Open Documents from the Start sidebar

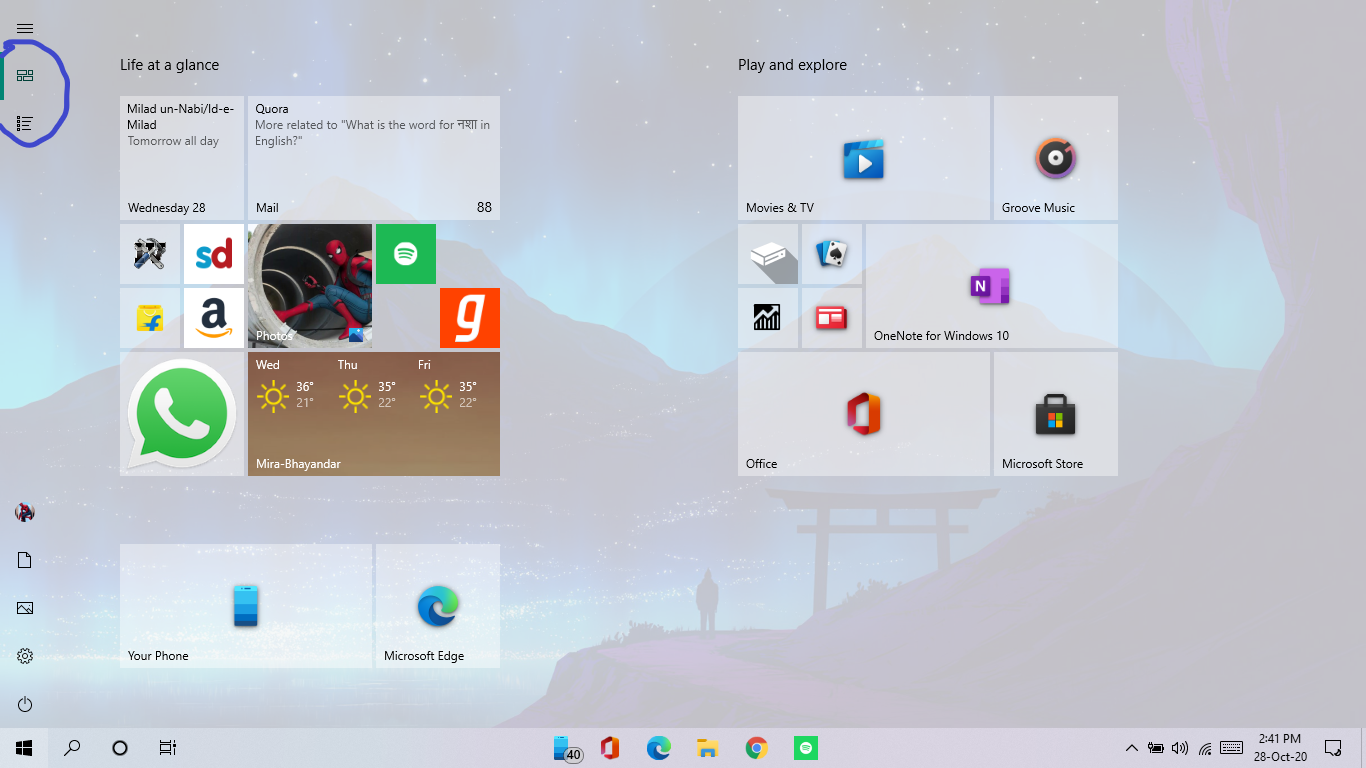(25, 560)
